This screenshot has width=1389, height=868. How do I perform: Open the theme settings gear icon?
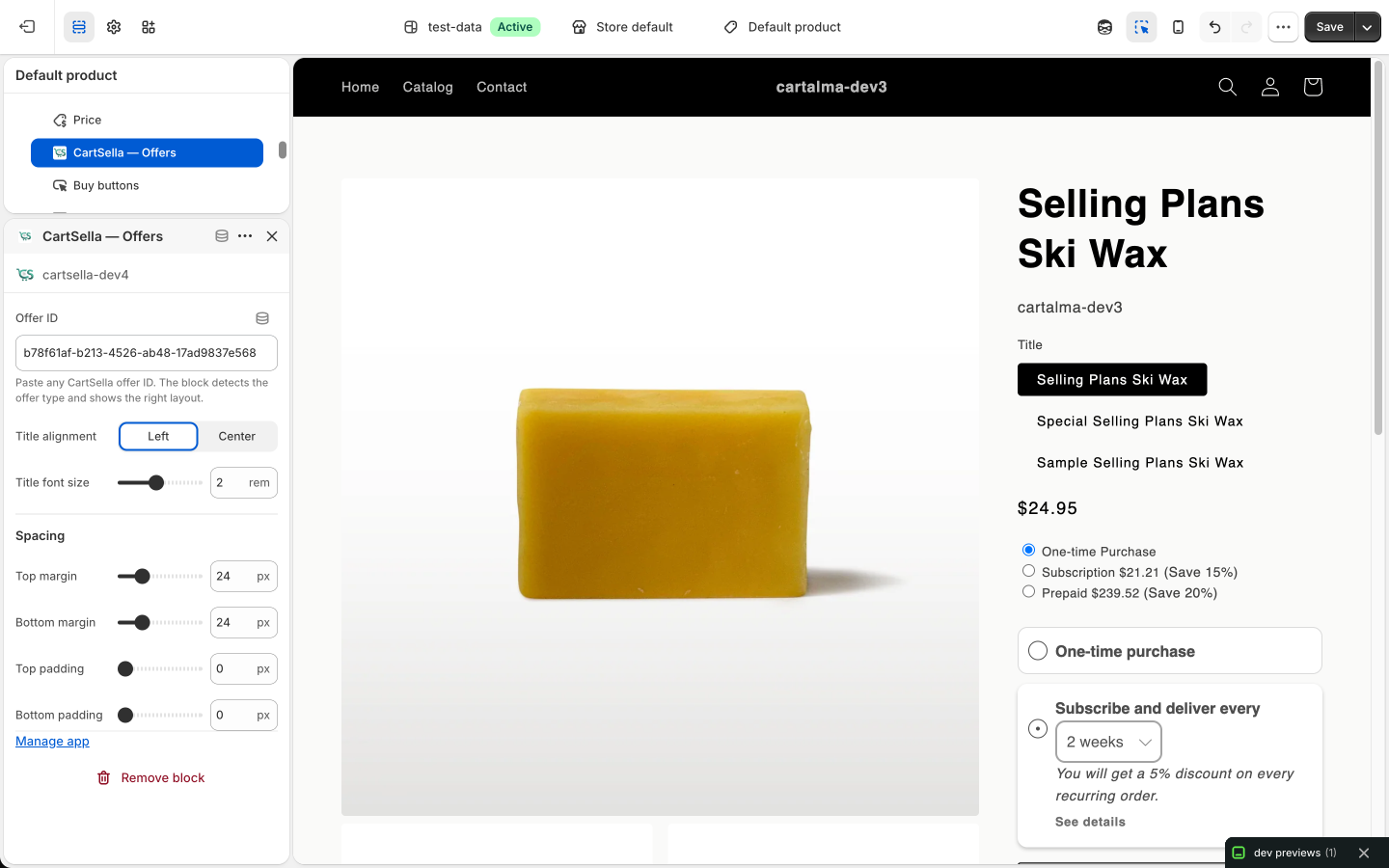(x=114, y=27)
